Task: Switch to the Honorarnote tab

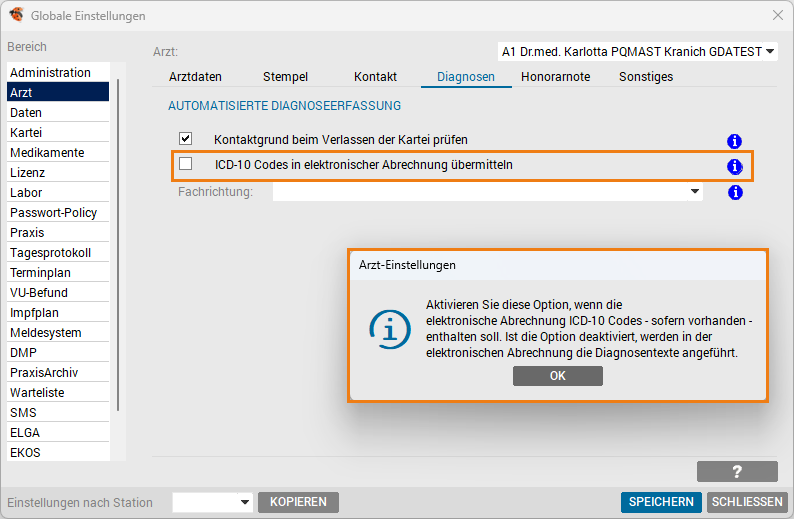Action: coord(555,77)
